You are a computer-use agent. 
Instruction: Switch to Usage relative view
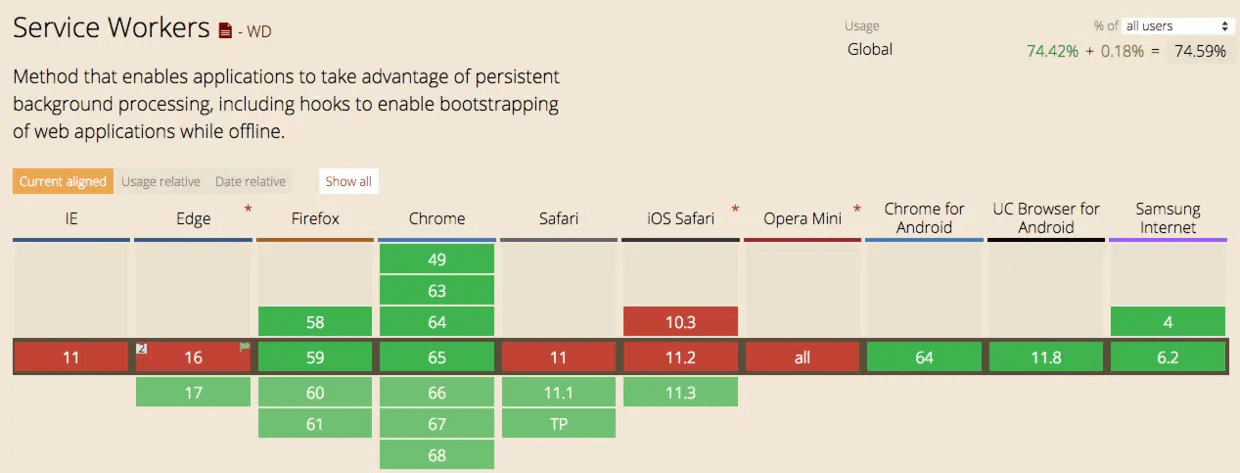161,181
